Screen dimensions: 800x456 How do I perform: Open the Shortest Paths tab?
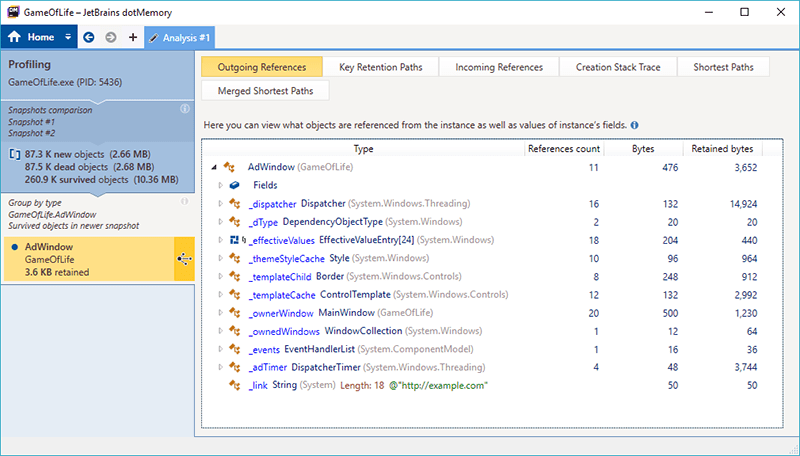pos(723,67)
